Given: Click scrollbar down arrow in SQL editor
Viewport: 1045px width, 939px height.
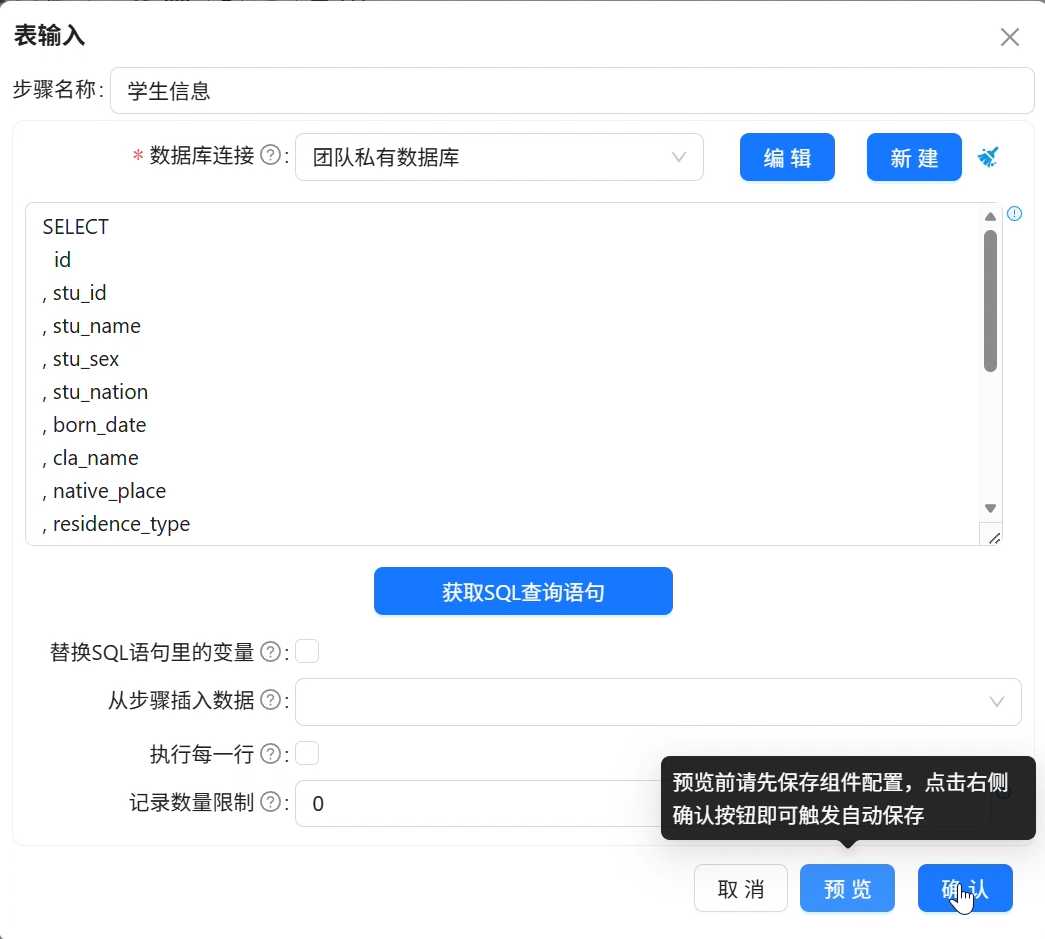Looking at the screenshot, I should point(990,508).
